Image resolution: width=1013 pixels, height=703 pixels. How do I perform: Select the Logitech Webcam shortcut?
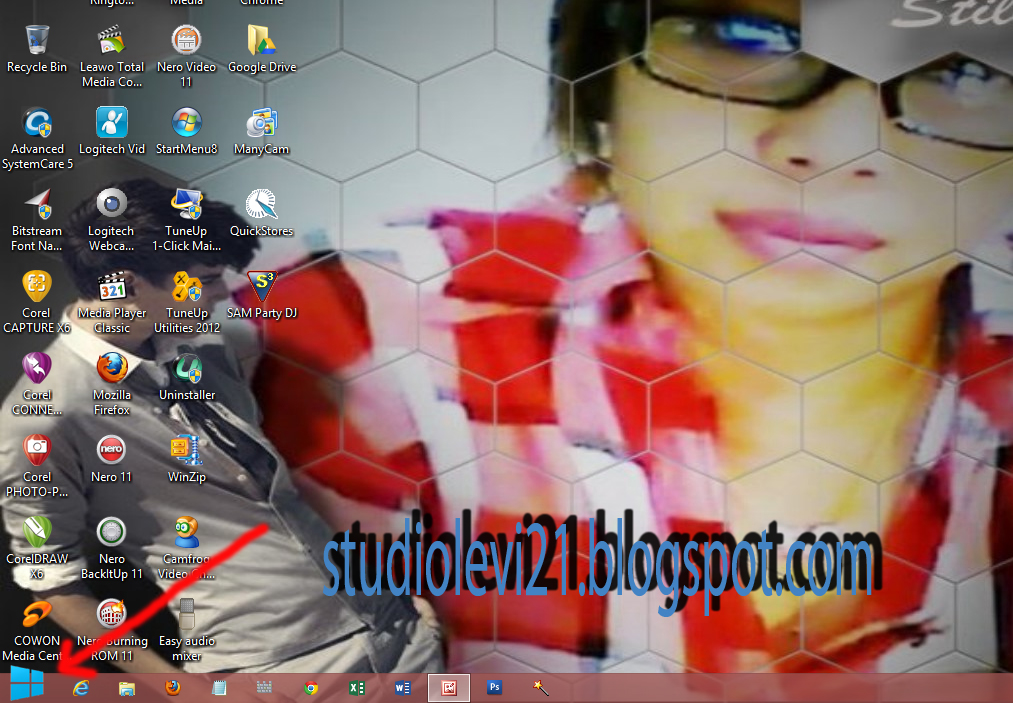click(x=112, y=221)
